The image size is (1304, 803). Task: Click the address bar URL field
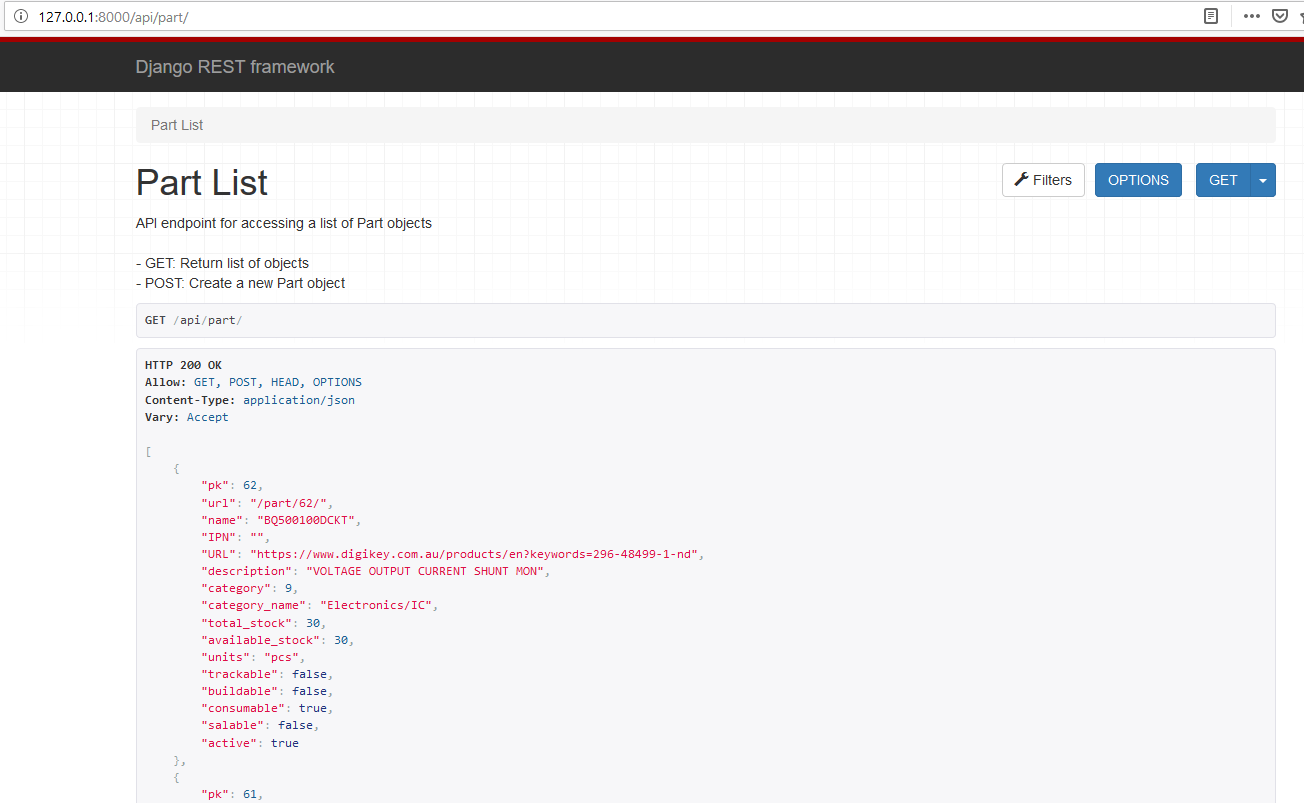600,17
